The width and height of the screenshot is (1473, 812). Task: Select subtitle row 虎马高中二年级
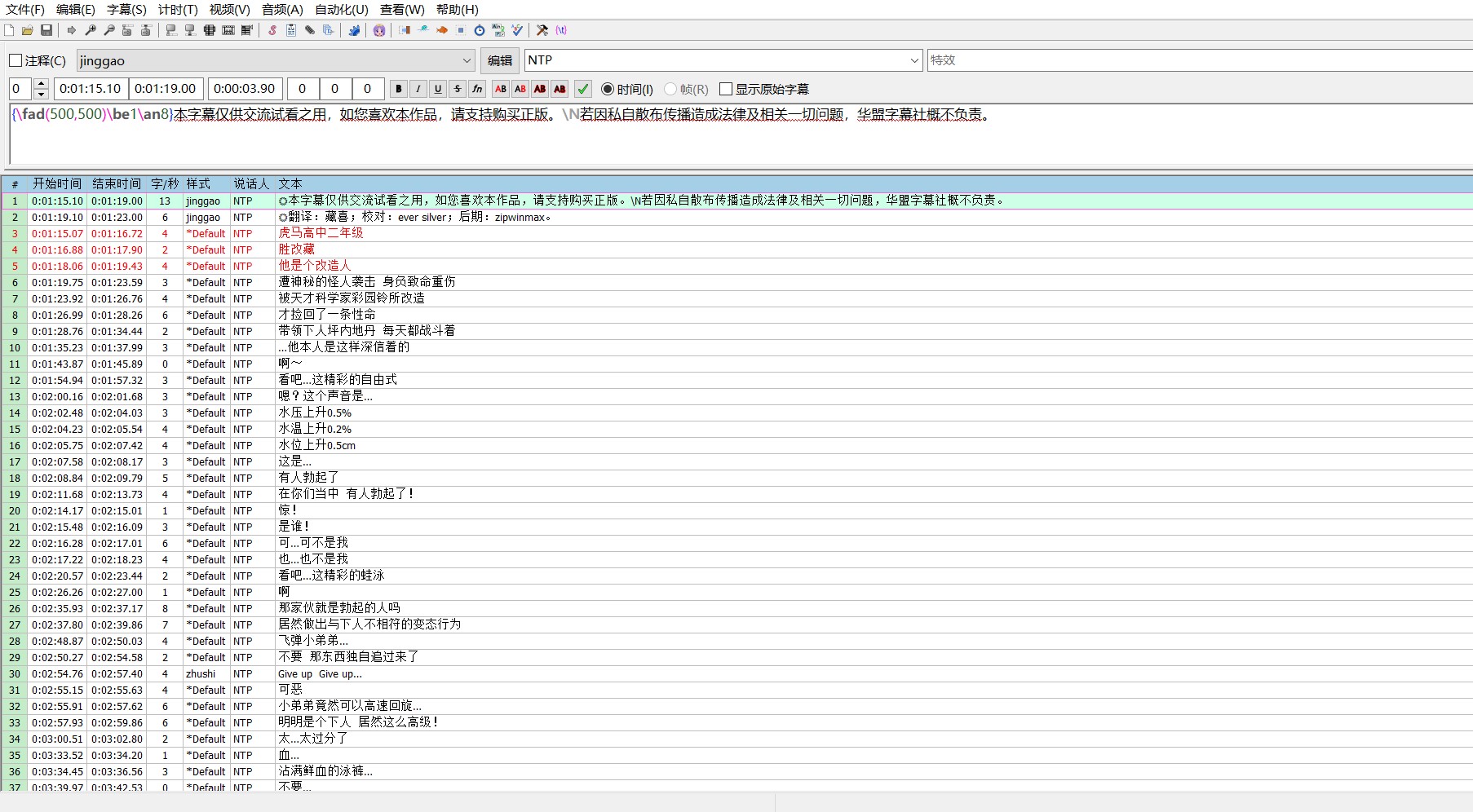pyautogui.click(x=736, y=233)
